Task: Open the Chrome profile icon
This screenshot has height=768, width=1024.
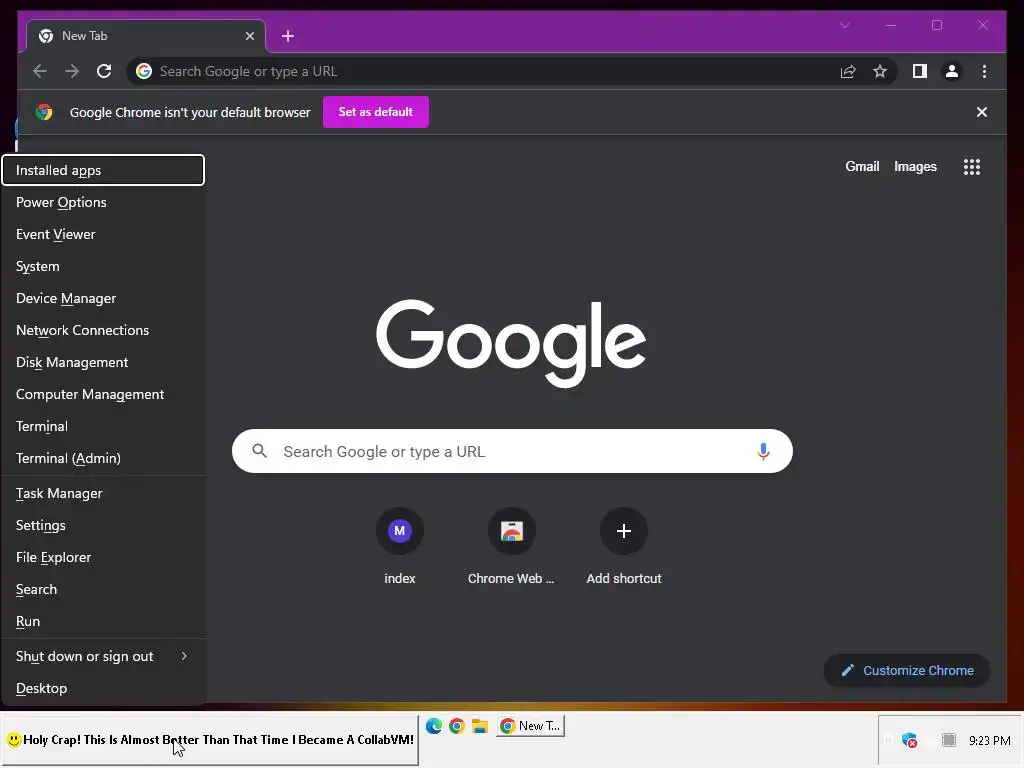Action: coord(952,71)
